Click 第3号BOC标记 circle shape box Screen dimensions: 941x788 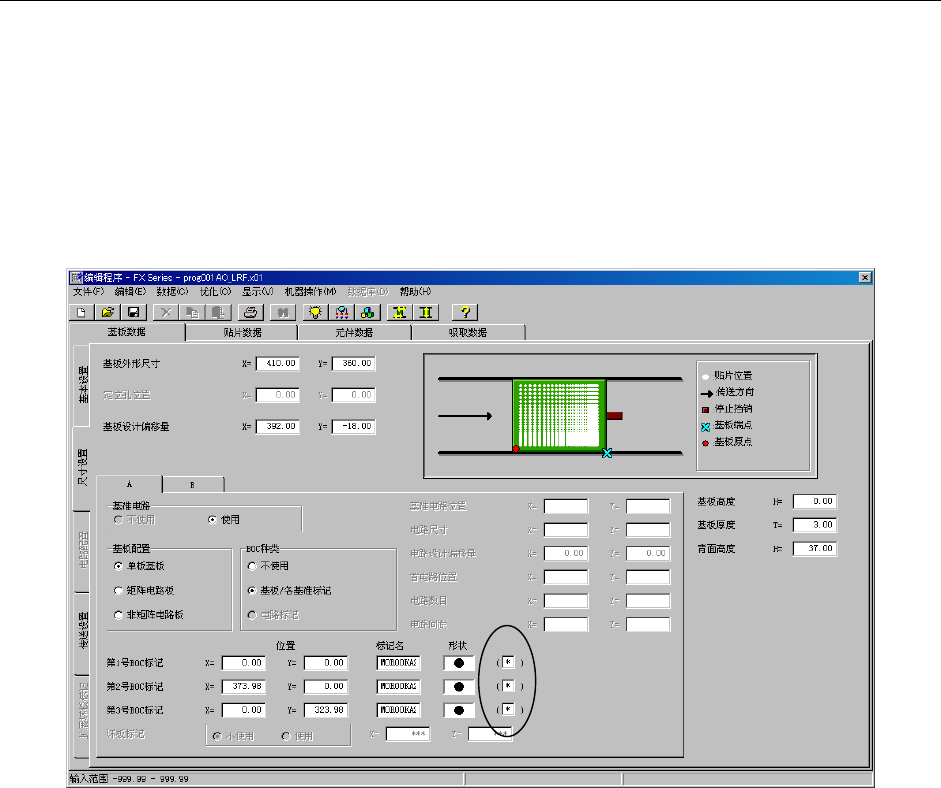click(x=459, y=710)
